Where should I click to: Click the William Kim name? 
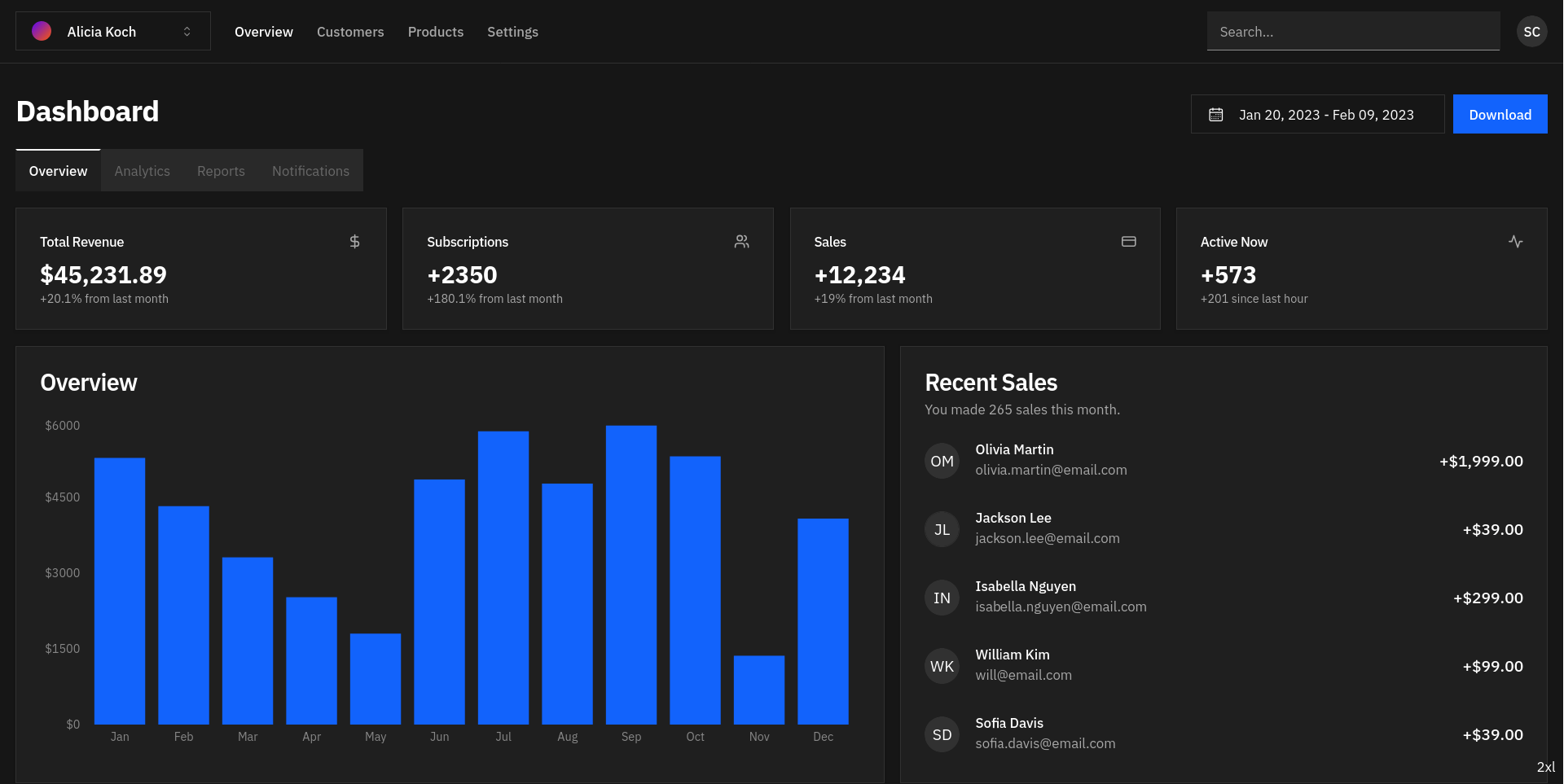click(1013, 655)
